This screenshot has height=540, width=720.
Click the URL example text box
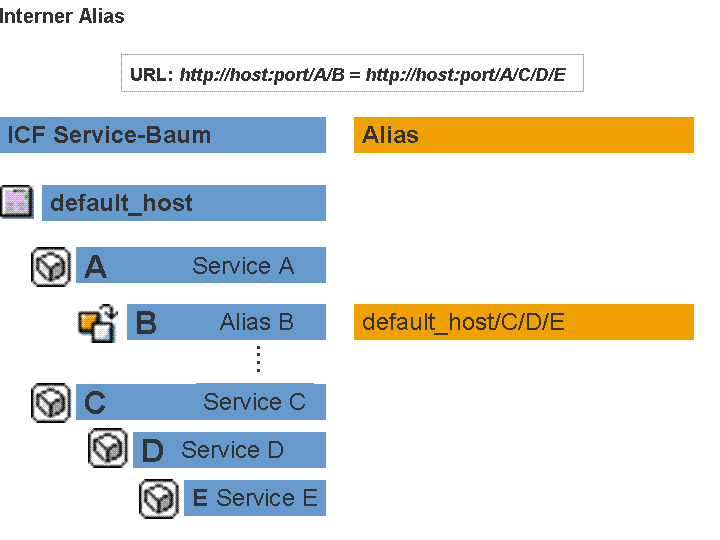click(x=352, y=73)
